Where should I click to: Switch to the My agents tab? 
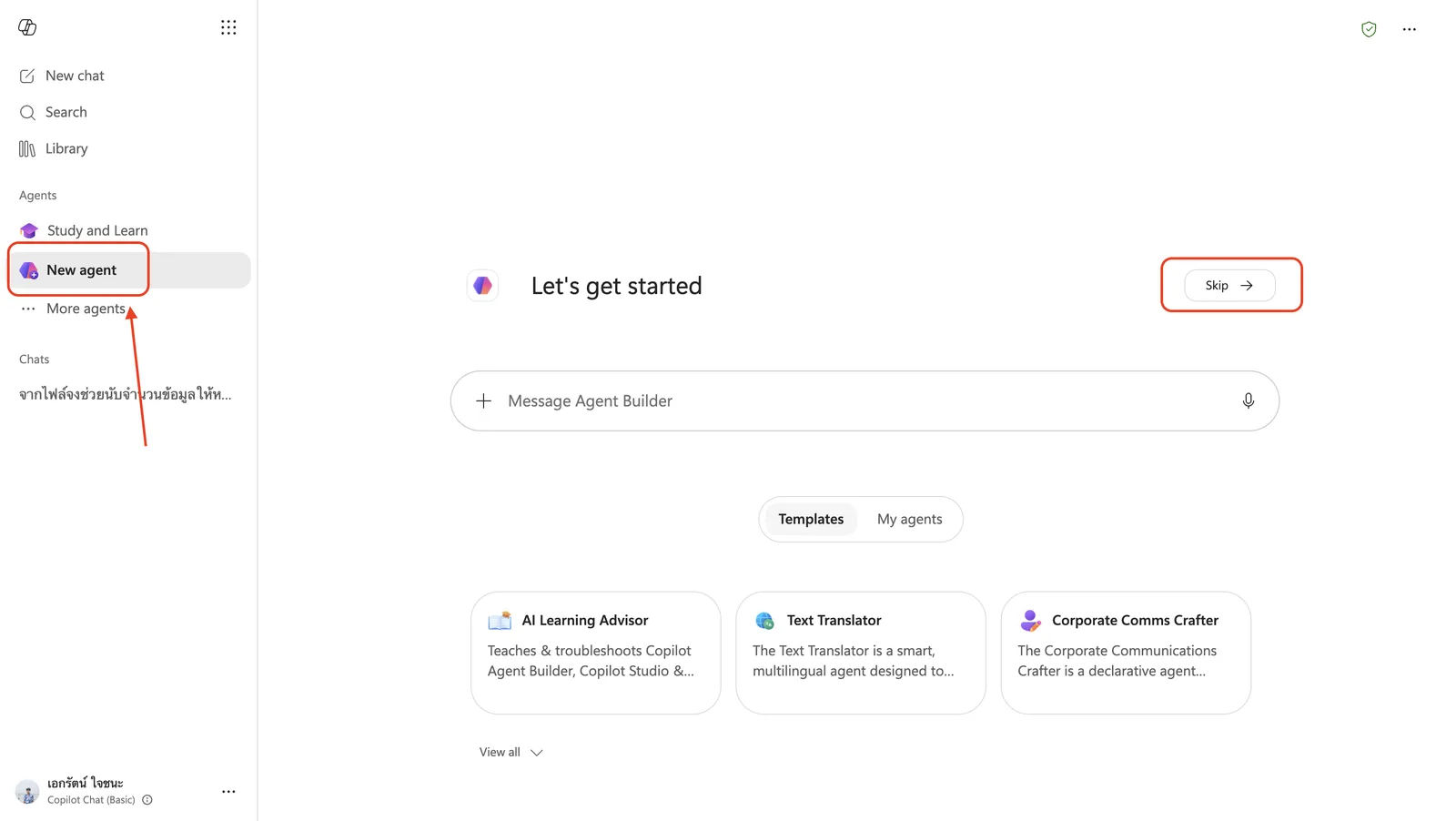coord(909,519)
